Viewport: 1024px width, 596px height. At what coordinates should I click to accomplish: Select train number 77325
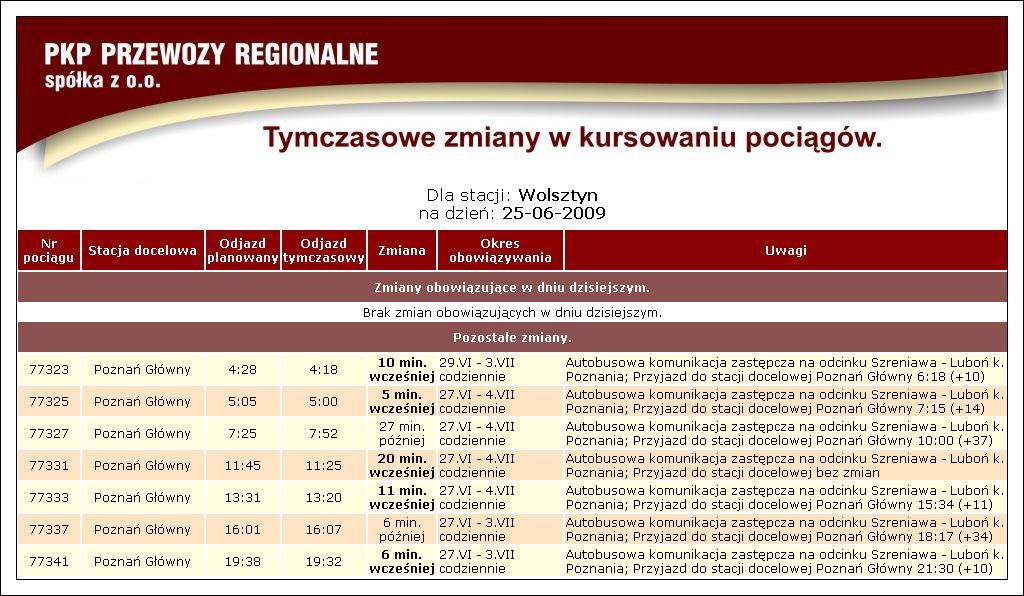[49, 401]
